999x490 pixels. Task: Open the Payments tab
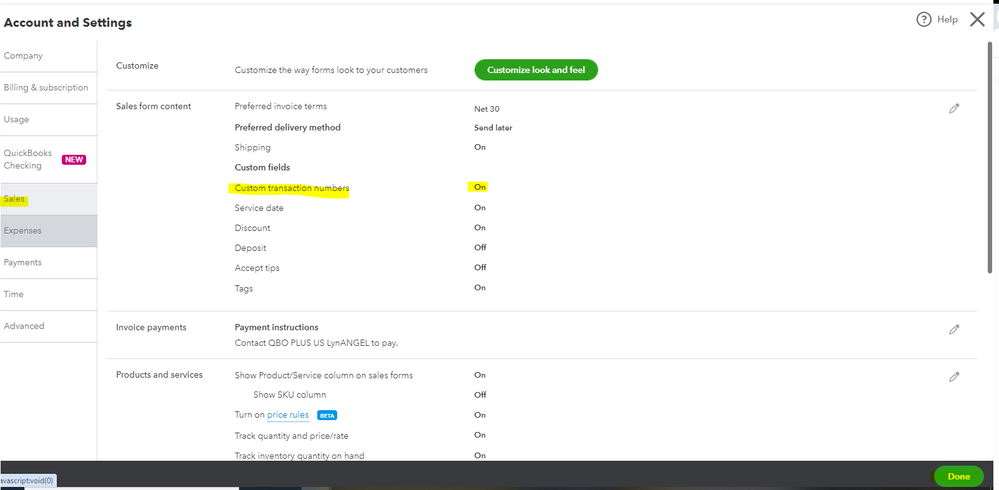tap(23, 263)
